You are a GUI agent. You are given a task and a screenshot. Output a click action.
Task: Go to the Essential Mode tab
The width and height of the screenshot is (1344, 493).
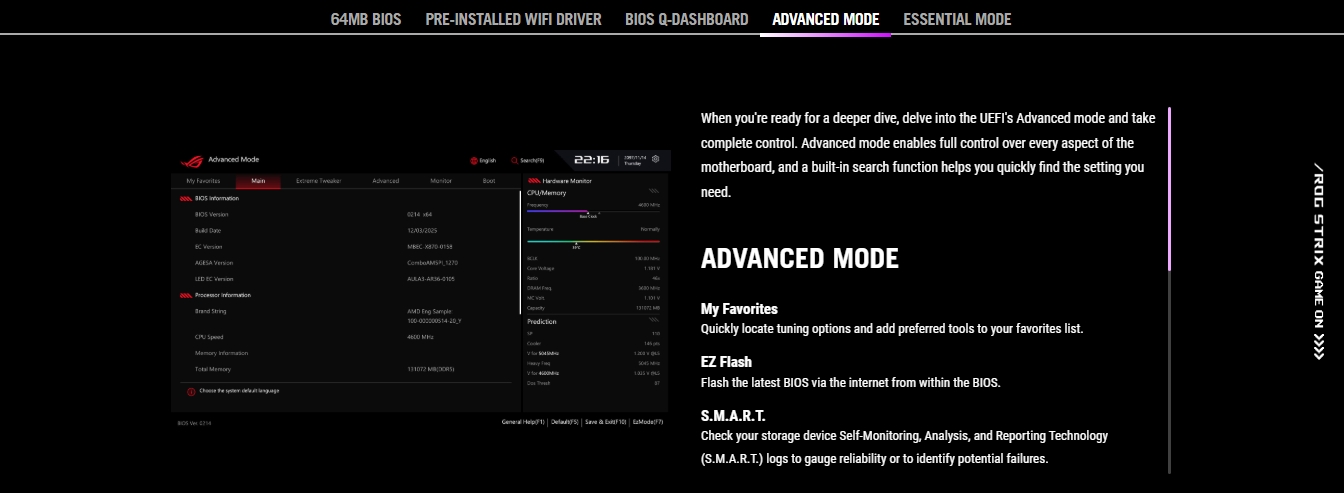click(x=957, y=19)
